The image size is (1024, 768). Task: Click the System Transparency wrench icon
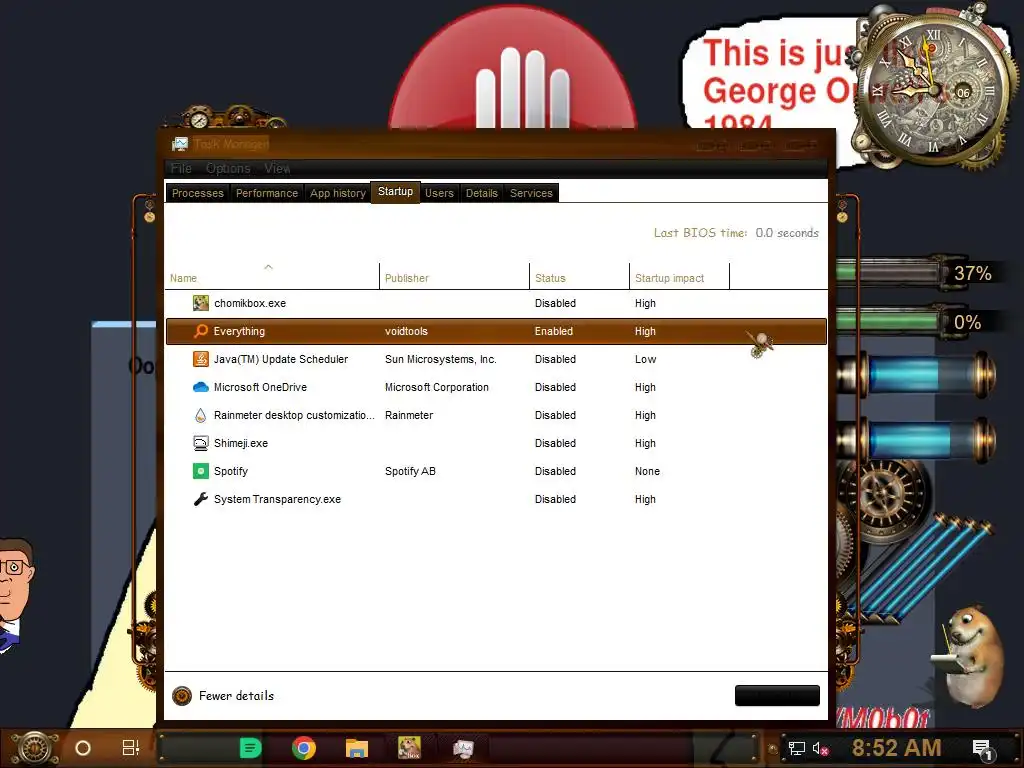pos(200,499)
